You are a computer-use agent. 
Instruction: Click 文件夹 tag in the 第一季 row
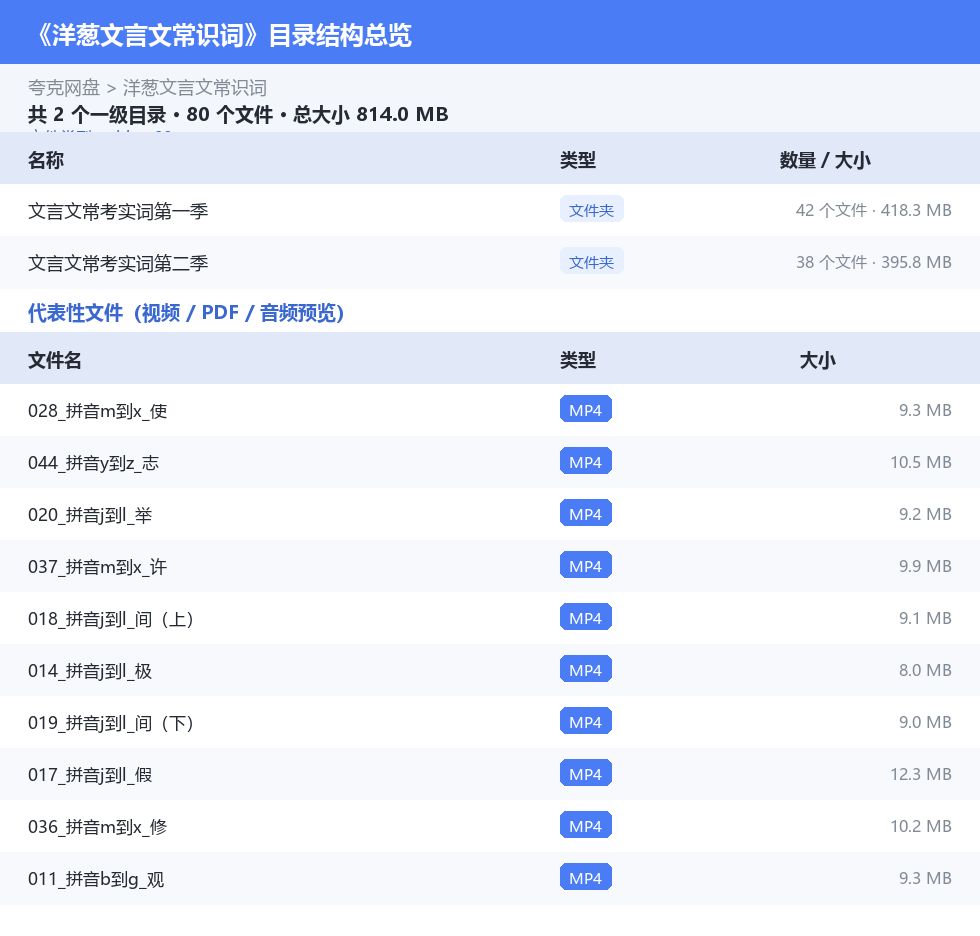[591, 210]
